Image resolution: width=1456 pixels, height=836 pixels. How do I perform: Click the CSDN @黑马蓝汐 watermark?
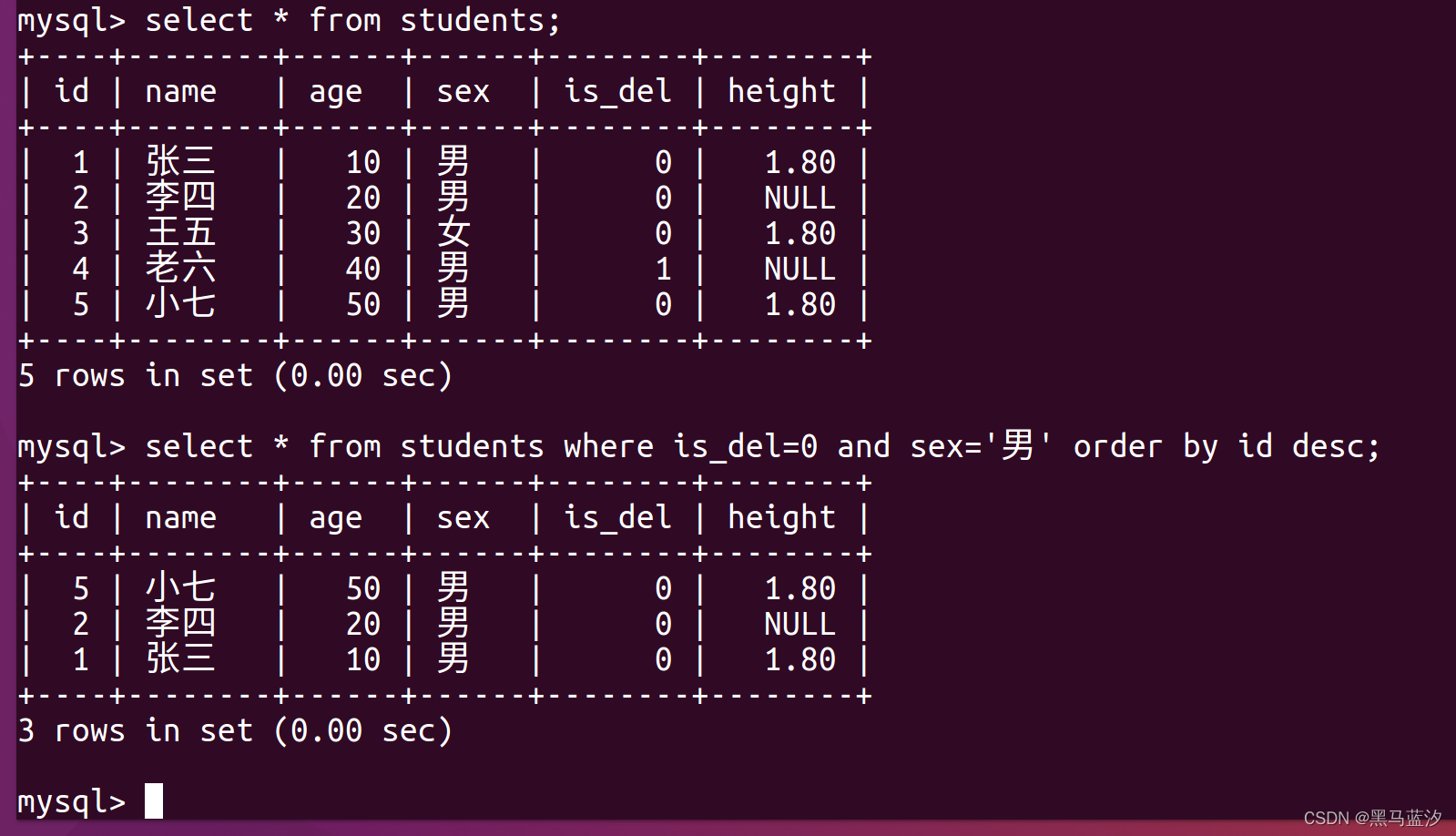(x=1372, y=818)
